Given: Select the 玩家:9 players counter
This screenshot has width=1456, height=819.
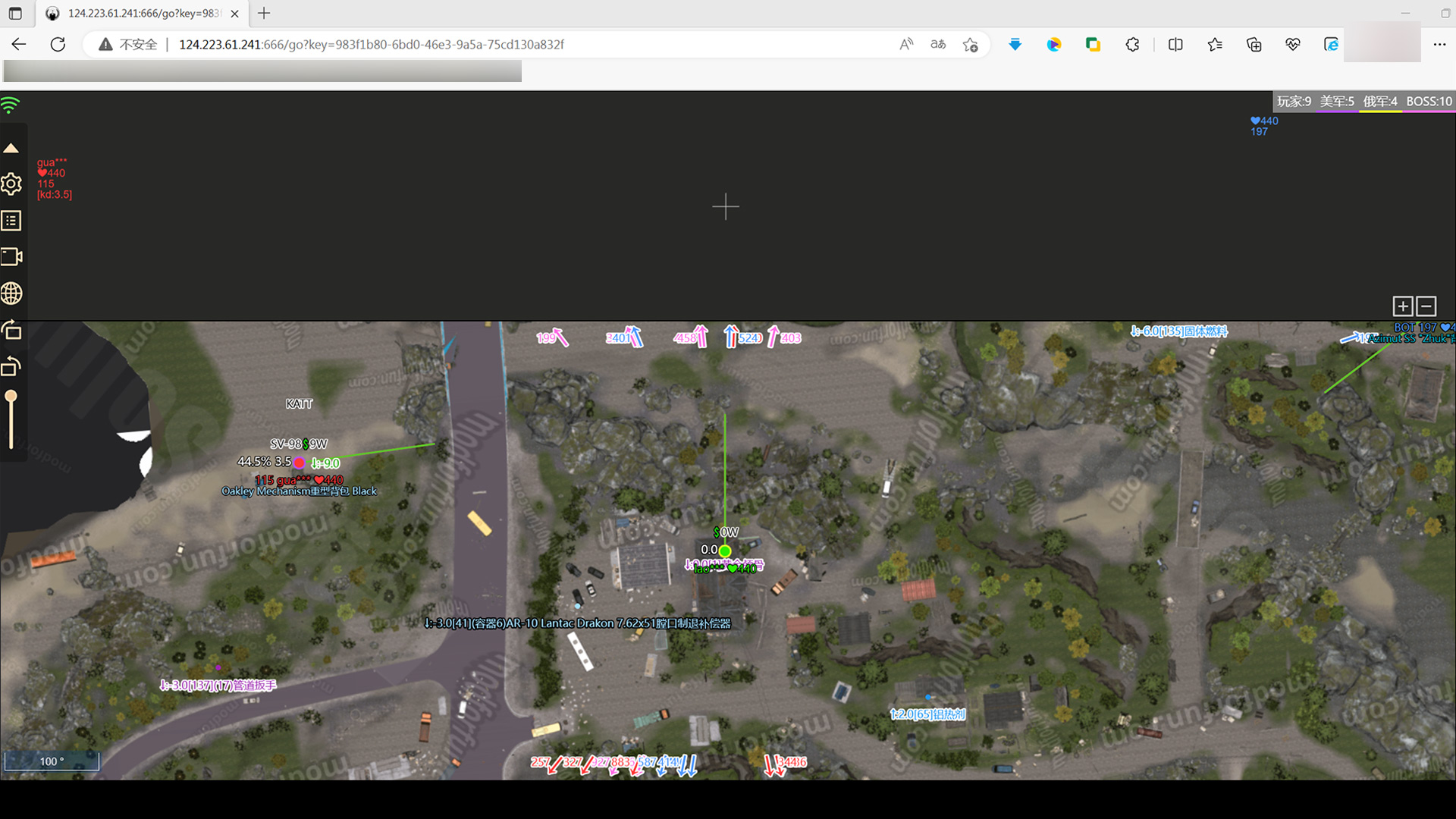Looking at the screenshot, I should [x=1294, y=102].
